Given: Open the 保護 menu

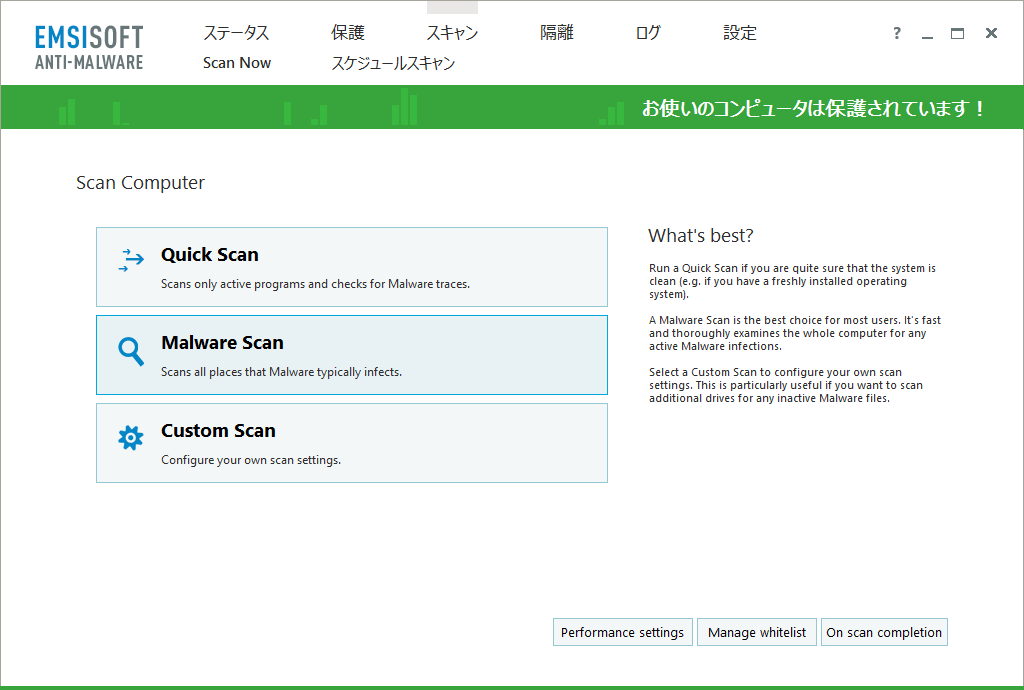Looking at the screenshot, I should 348,32.
